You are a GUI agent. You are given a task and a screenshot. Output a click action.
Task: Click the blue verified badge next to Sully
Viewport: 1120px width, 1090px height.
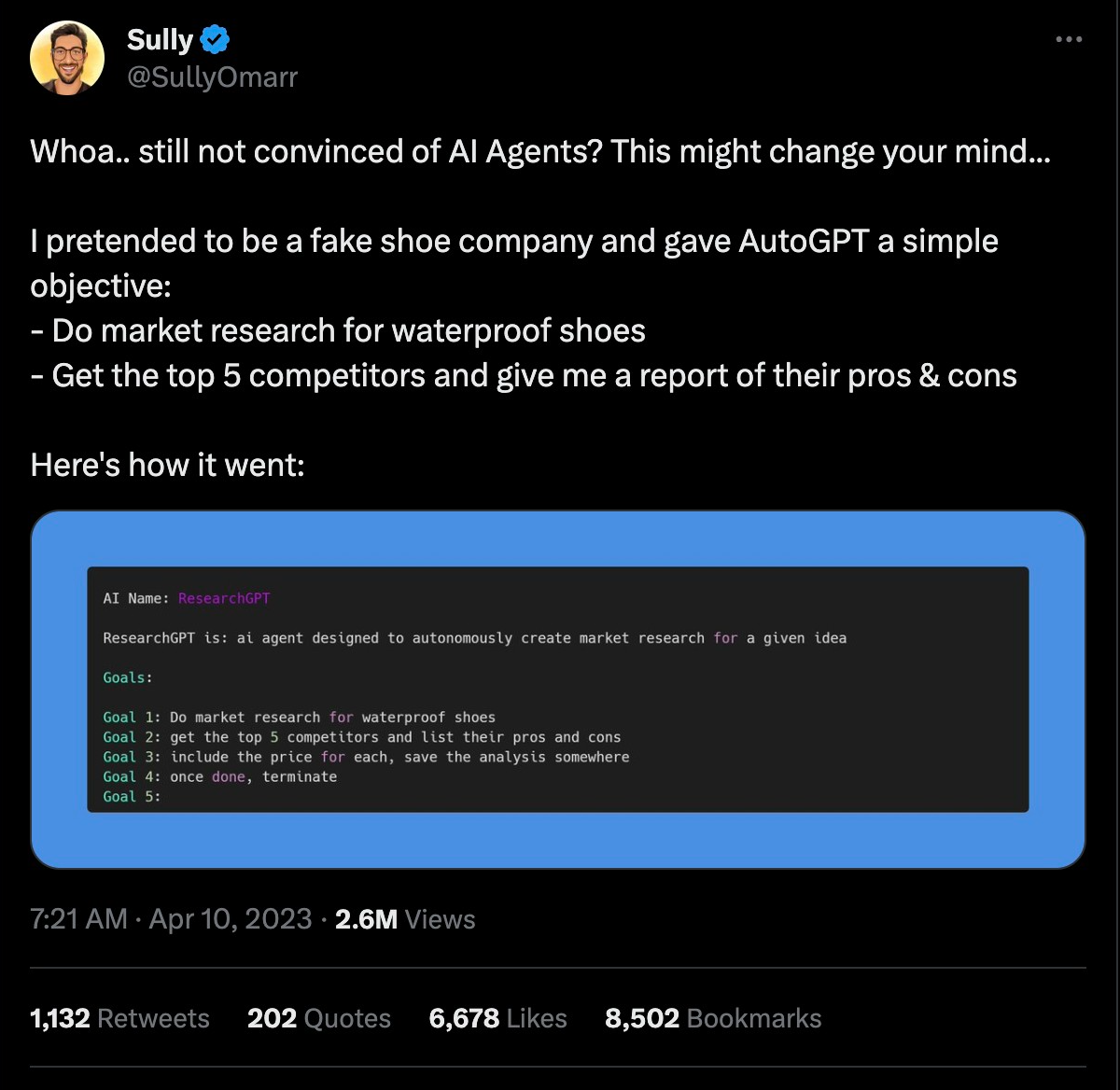point(216,39)
